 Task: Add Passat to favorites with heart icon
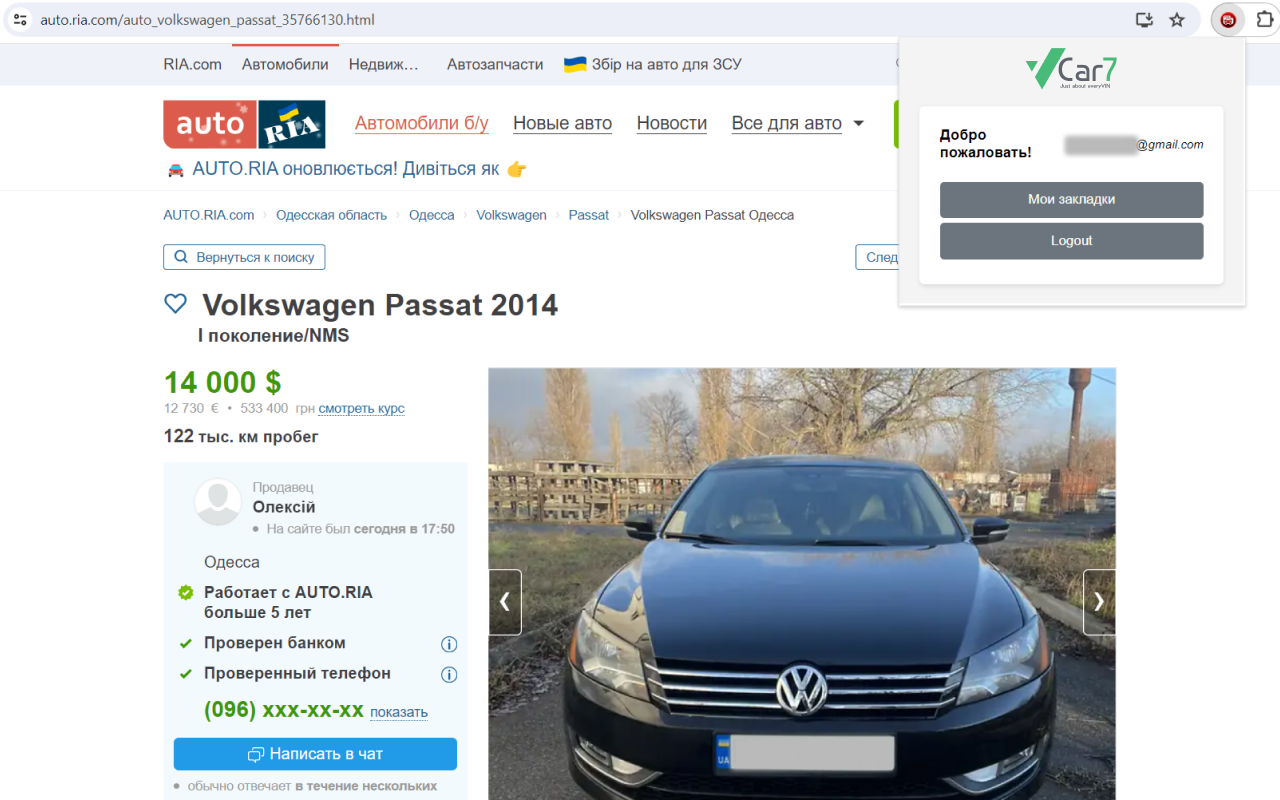(x=175, y=304)
